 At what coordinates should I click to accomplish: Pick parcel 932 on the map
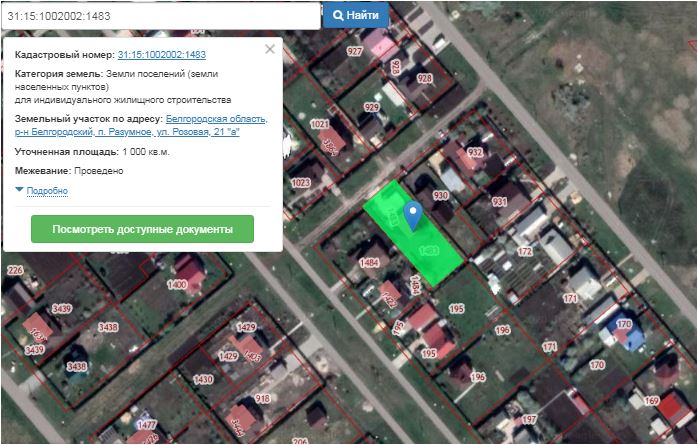(474, 153)
